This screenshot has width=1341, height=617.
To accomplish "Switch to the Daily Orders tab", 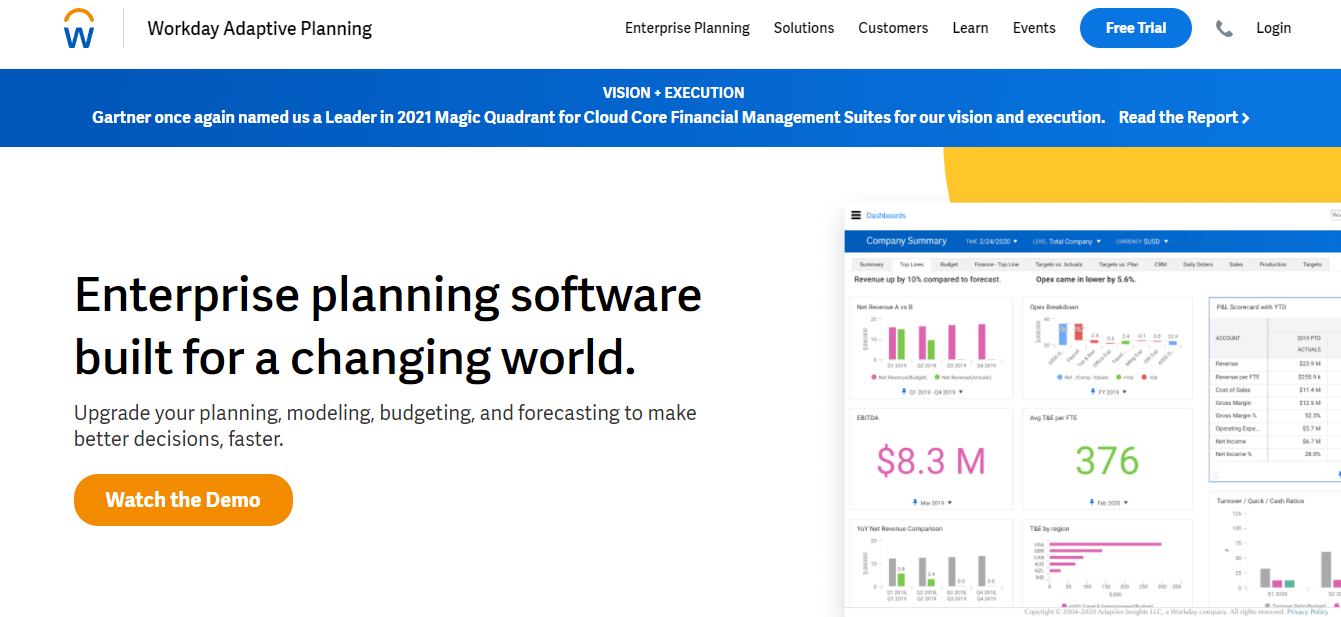I will point(1198,265).
